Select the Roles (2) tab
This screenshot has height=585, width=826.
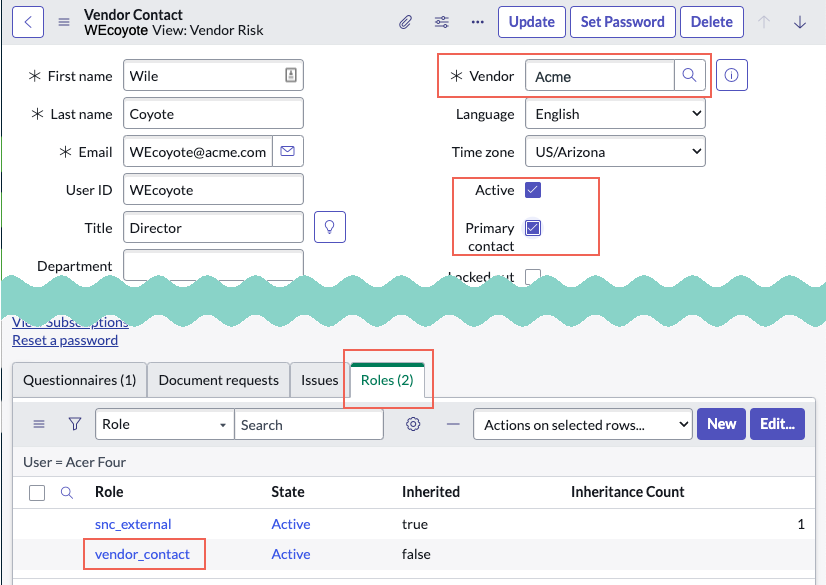[387, 380]
